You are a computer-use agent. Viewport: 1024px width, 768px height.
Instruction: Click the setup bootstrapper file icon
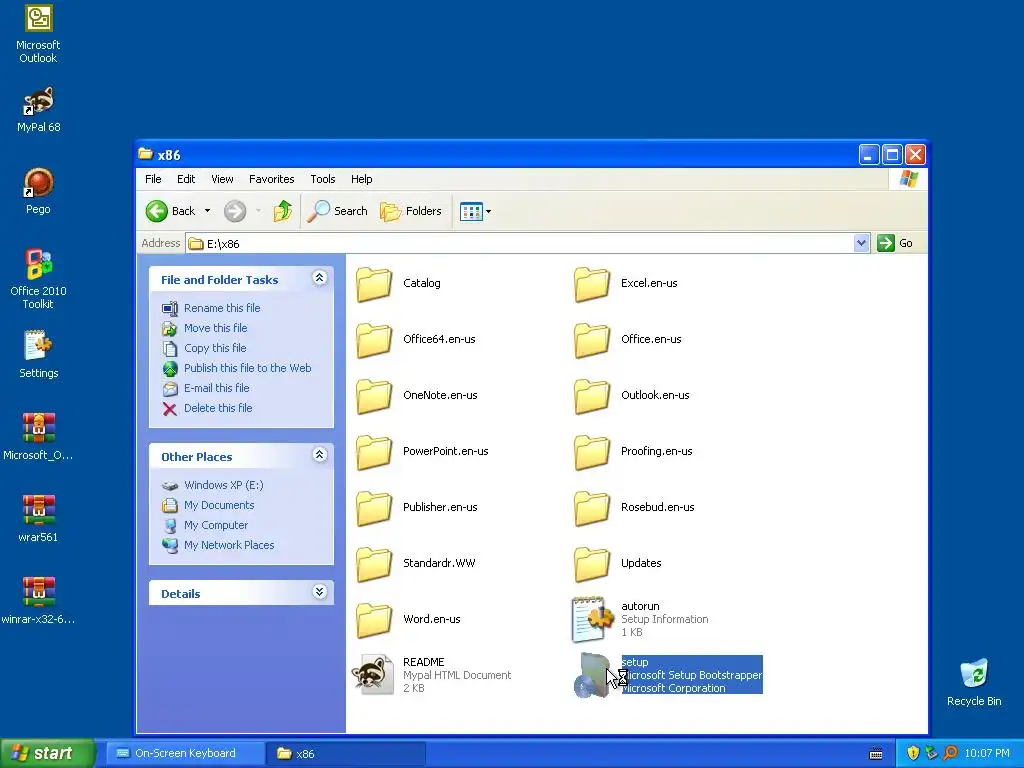coord(592,675)
